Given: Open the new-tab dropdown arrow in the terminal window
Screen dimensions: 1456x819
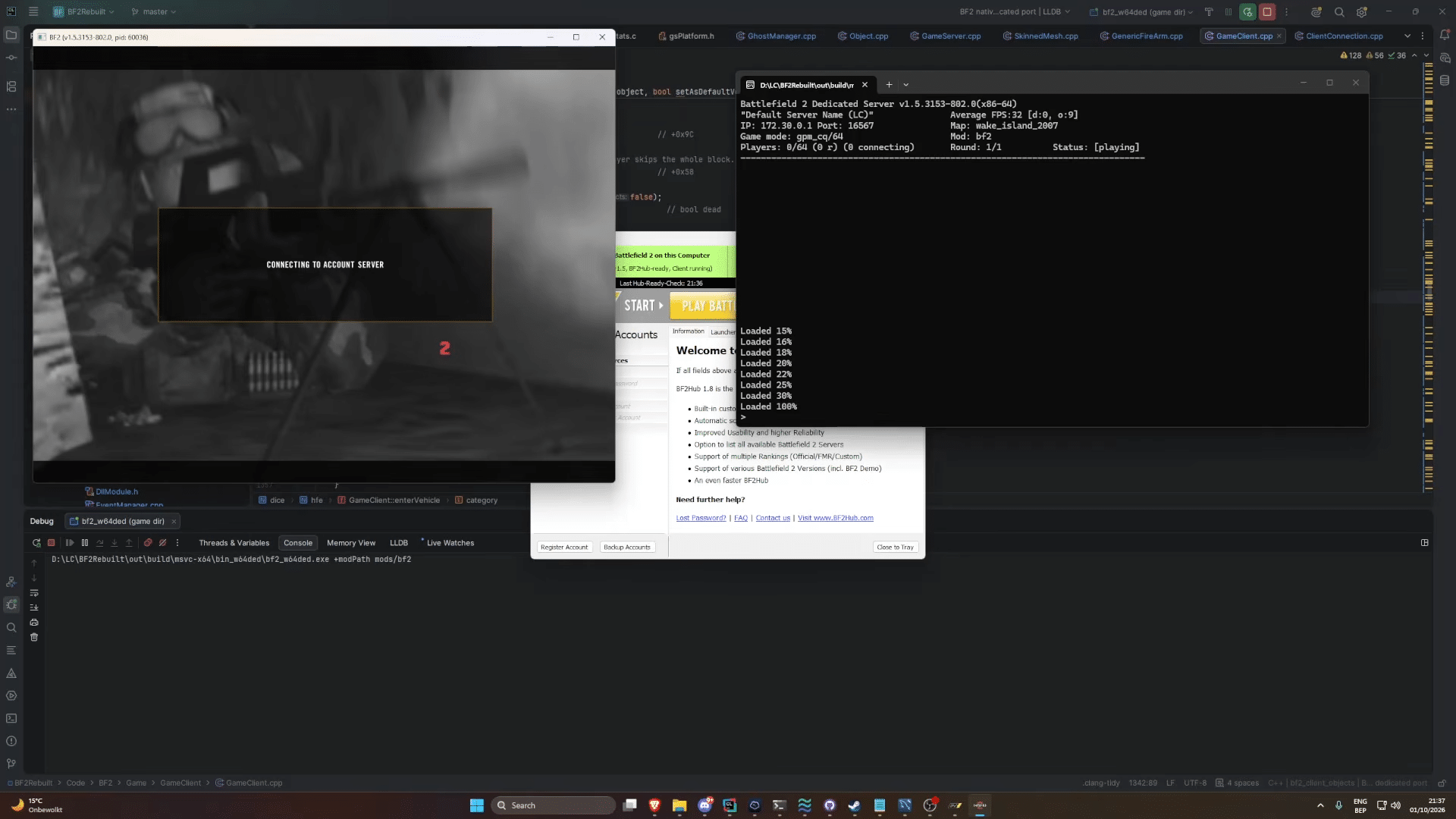Looking at the screenshot, I should coord(905,85).
